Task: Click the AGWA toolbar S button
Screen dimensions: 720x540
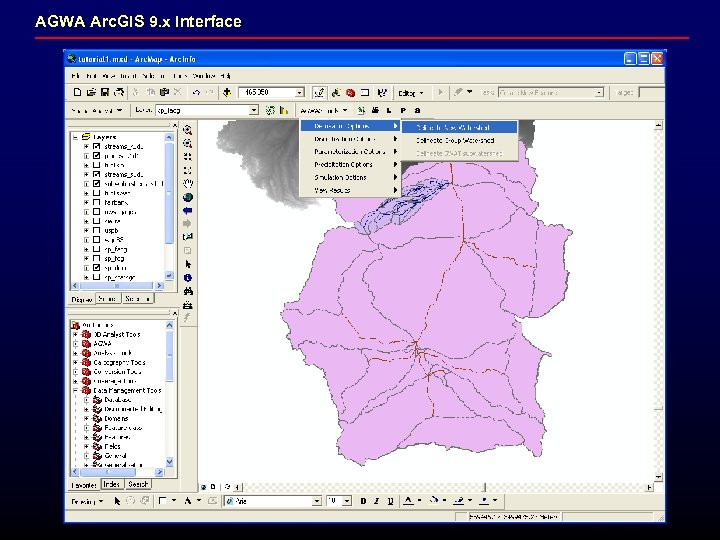Action: pos(417,110)
